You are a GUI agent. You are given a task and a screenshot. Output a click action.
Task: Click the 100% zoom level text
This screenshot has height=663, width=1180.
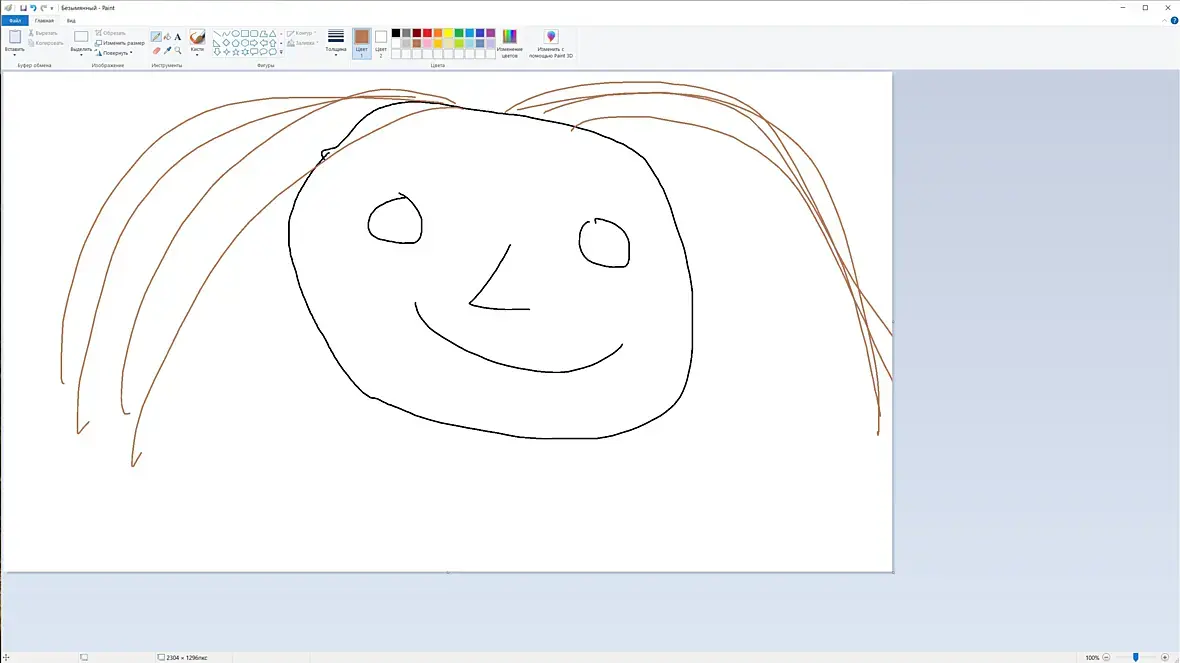[x=1092, y=658]
